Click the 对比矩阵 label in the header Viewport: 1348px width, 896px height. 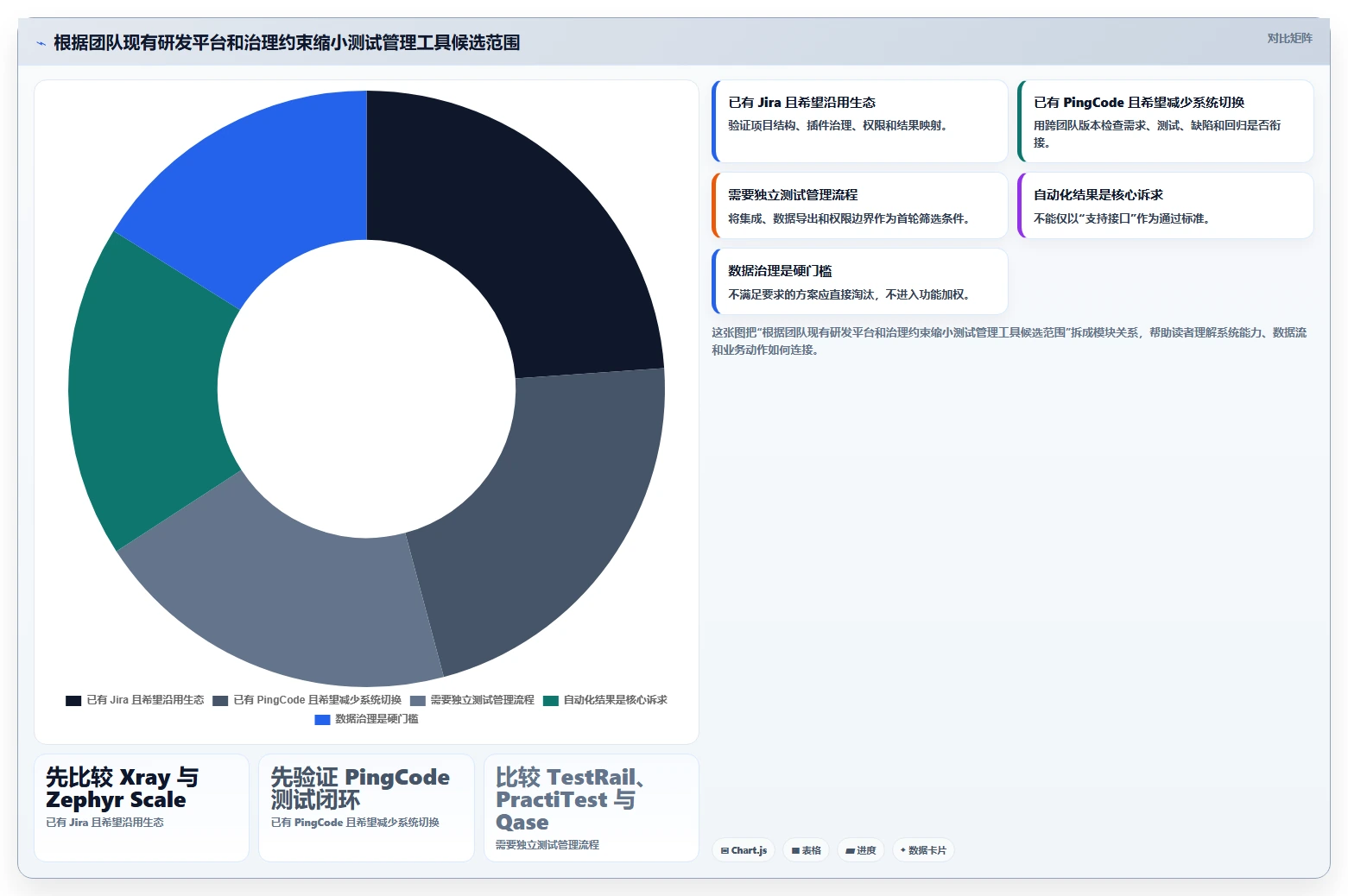coord(1289,38)
